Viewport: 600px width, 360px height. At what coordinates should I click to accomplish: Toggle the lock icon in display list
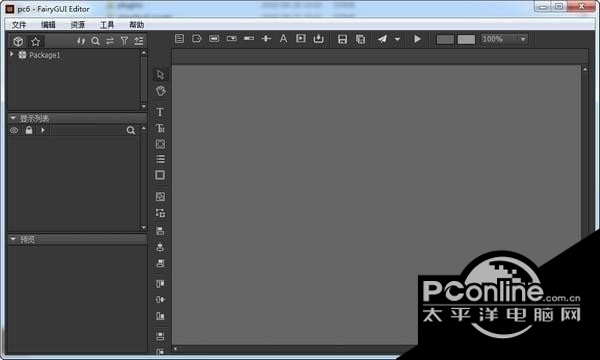point(29,130)
